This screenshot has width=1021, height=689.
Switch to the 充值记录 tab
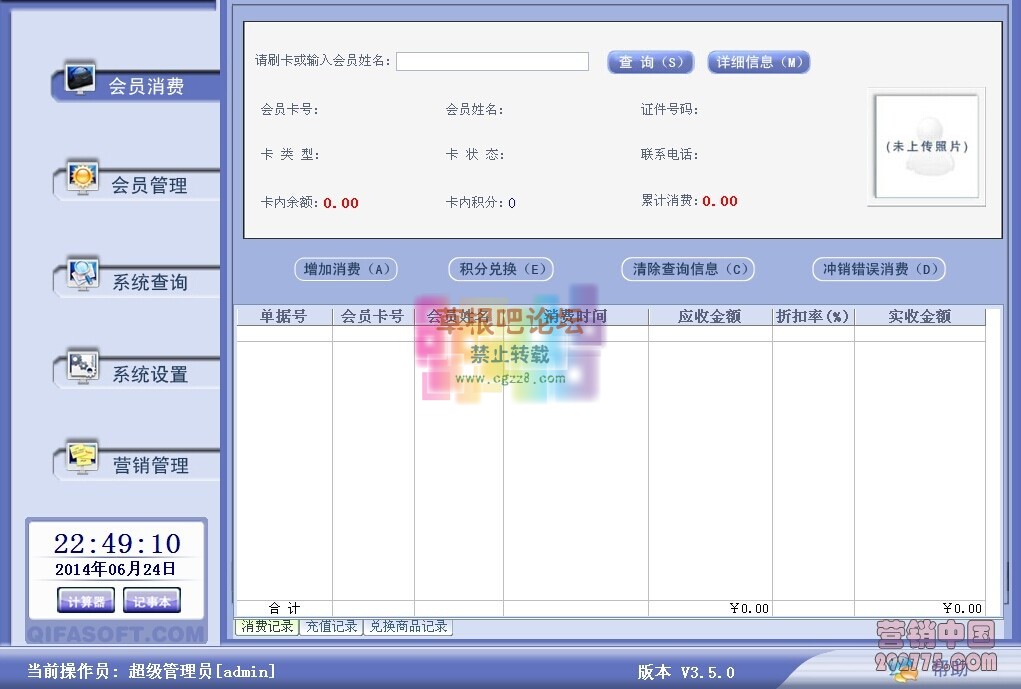click(332, 627)
